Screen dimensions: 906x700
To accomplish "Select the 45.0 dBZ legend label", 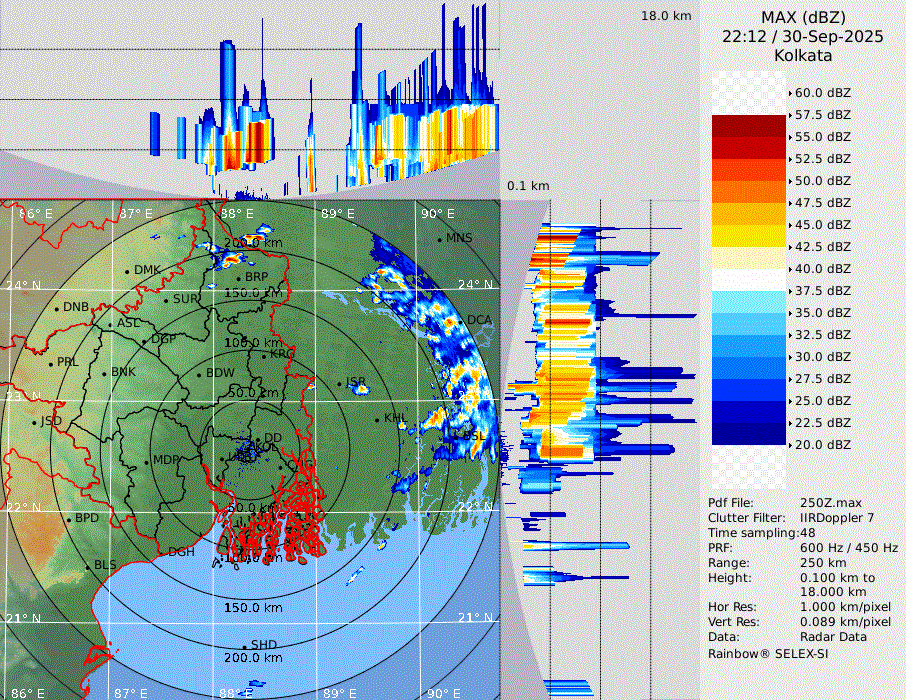I will [x=822, y=224].
